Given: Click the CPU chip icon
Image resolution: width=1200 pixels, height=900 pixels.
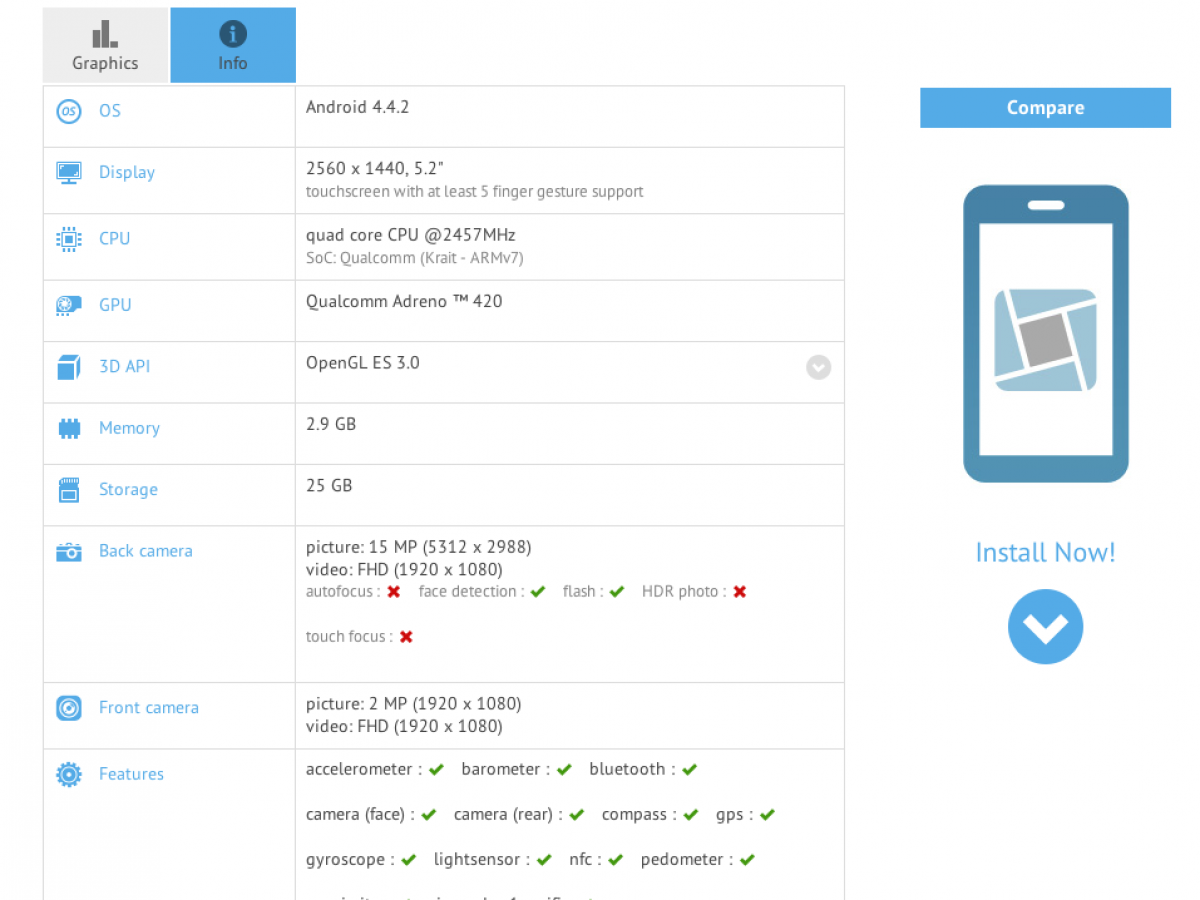Looking at the screenshot, I should (x=68, y=239).
